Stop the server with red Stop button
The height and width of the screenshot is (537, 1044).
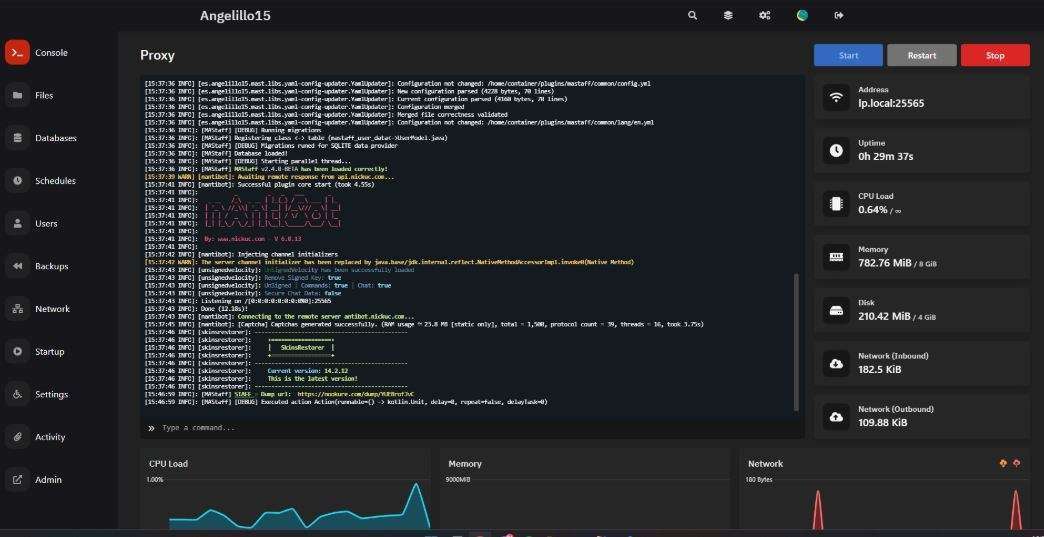(995, 55)
